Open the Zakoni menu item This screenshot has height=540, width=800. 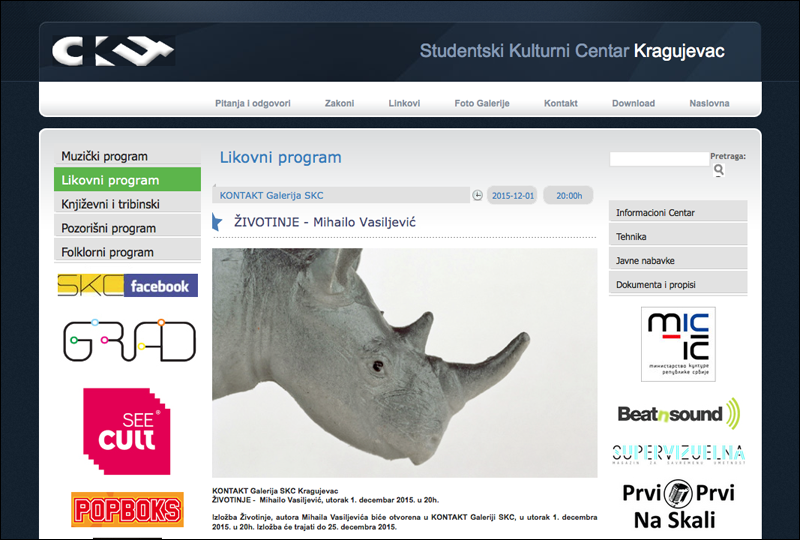(339, 103)
